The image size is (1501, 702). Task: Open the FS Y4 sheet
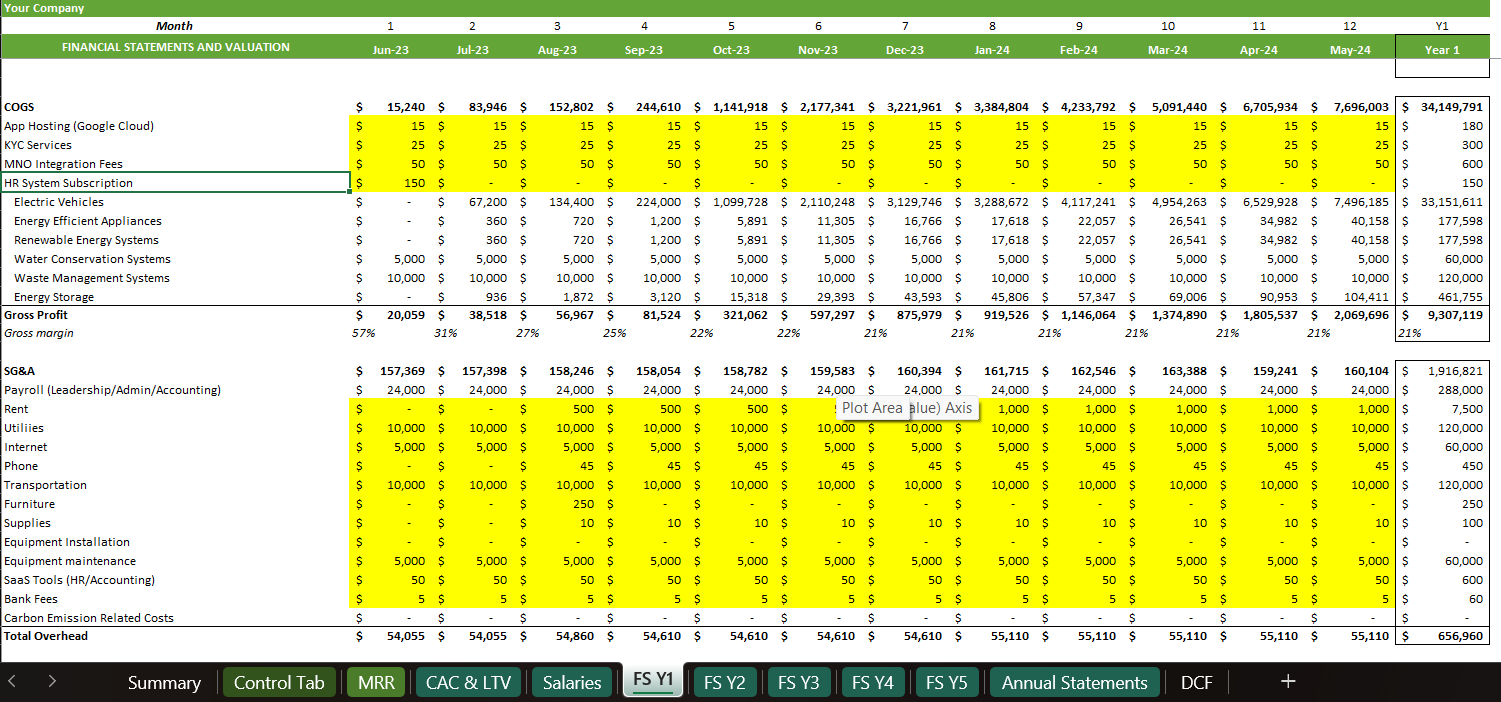(873, 682)
